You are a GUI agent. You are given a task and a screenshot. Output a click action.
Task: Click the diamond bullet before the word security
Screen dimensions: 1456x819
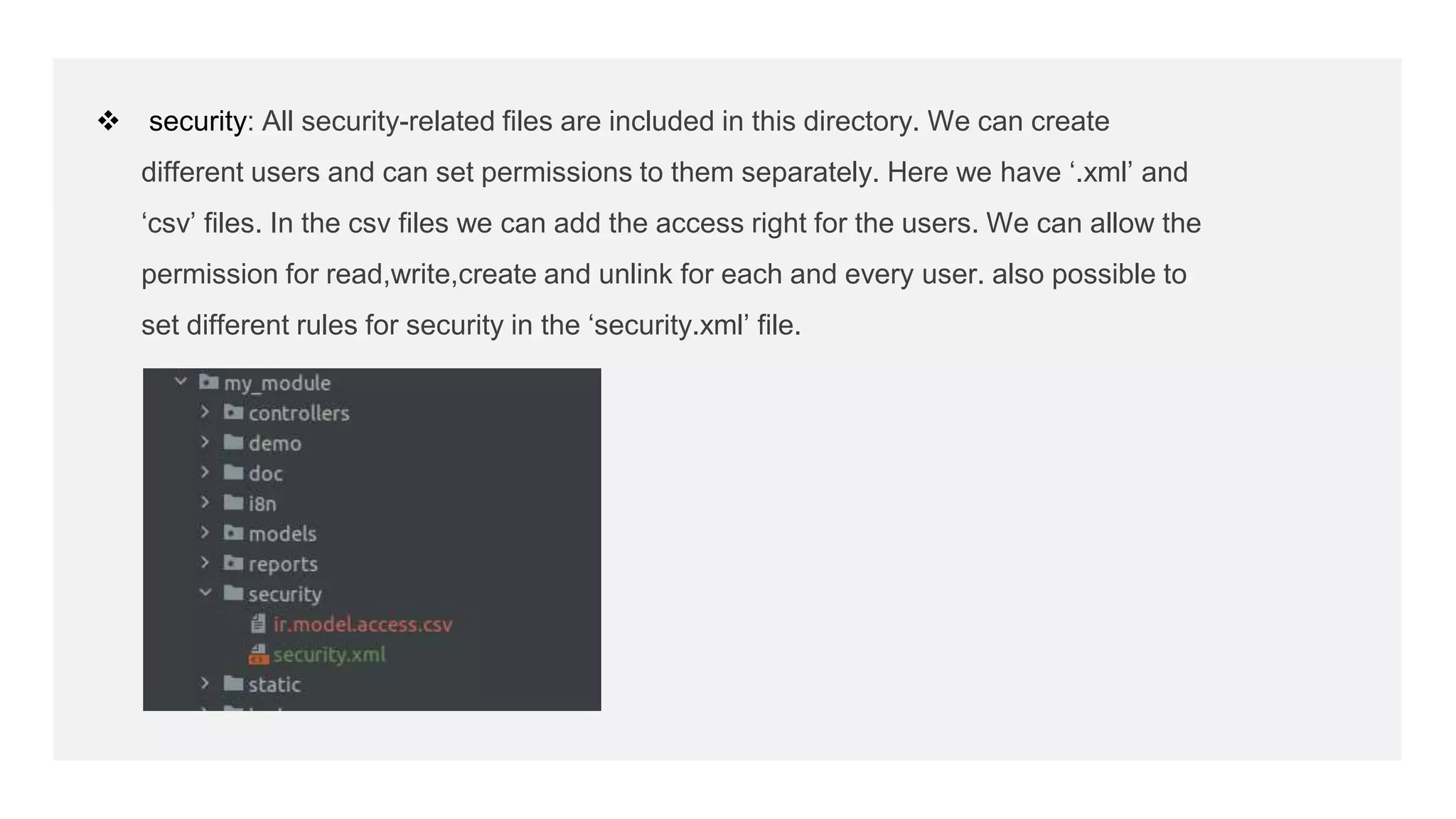click(108, 121)
